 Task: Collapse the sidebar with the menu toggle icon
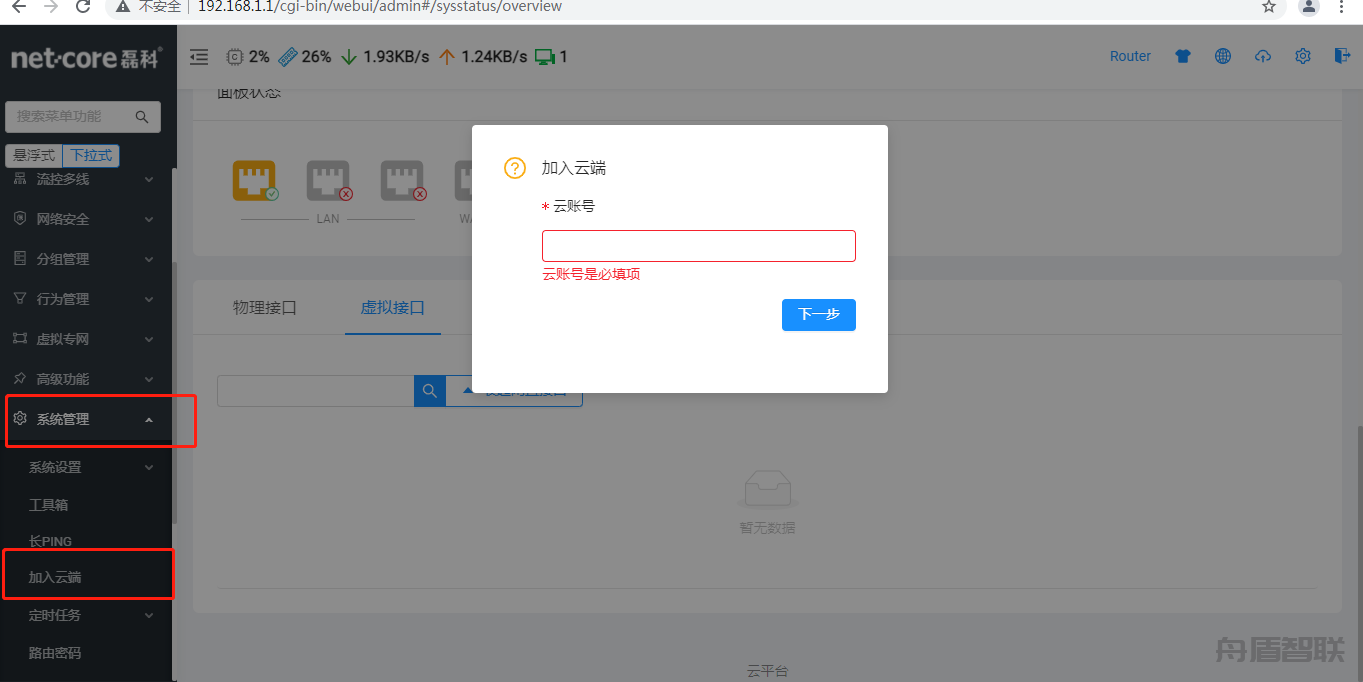pos(198,57)
